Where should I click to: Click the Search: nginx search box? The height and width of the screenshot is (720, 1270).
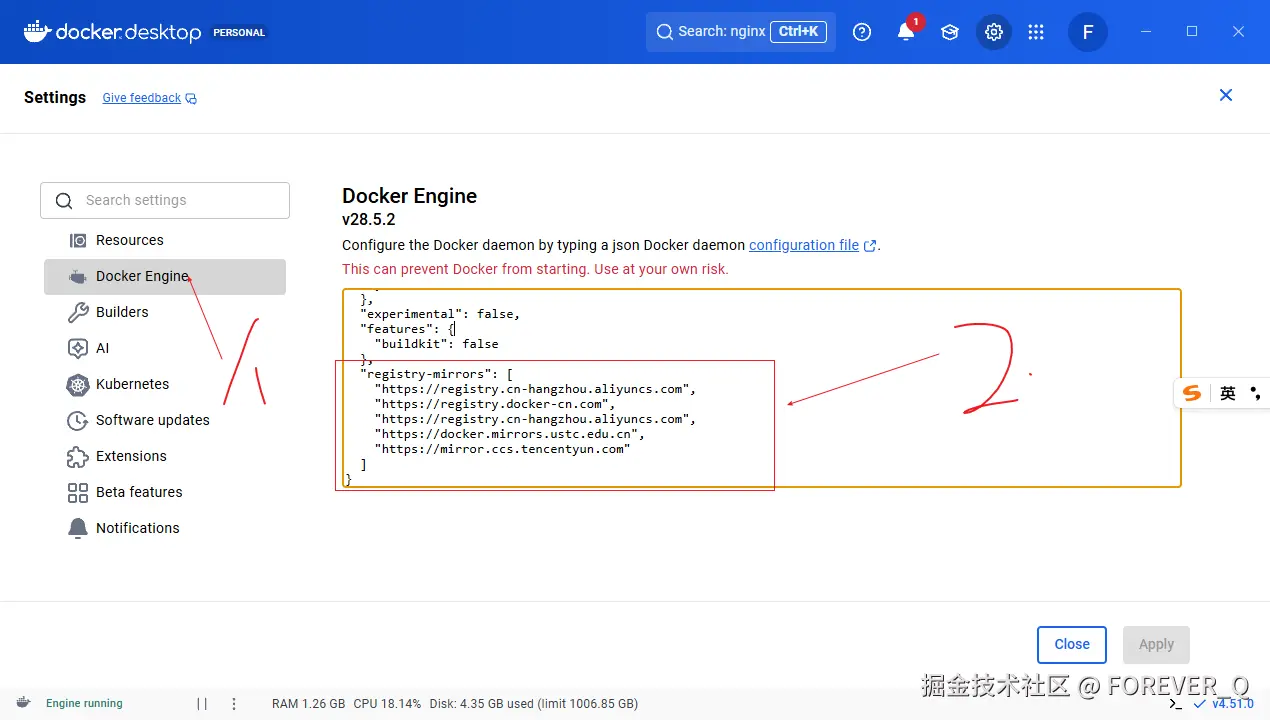click(741, 32)
